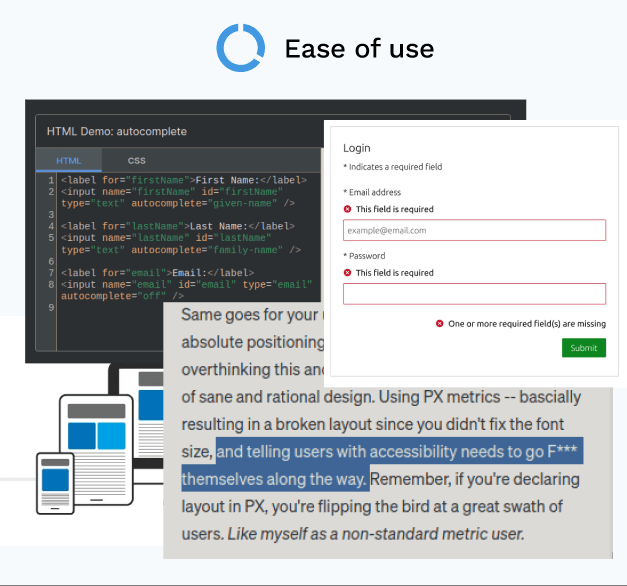This screenshot has width=627, height=586.
Task: Click the "HTML Demo: autocomplete" title
Action: (117, 132)
